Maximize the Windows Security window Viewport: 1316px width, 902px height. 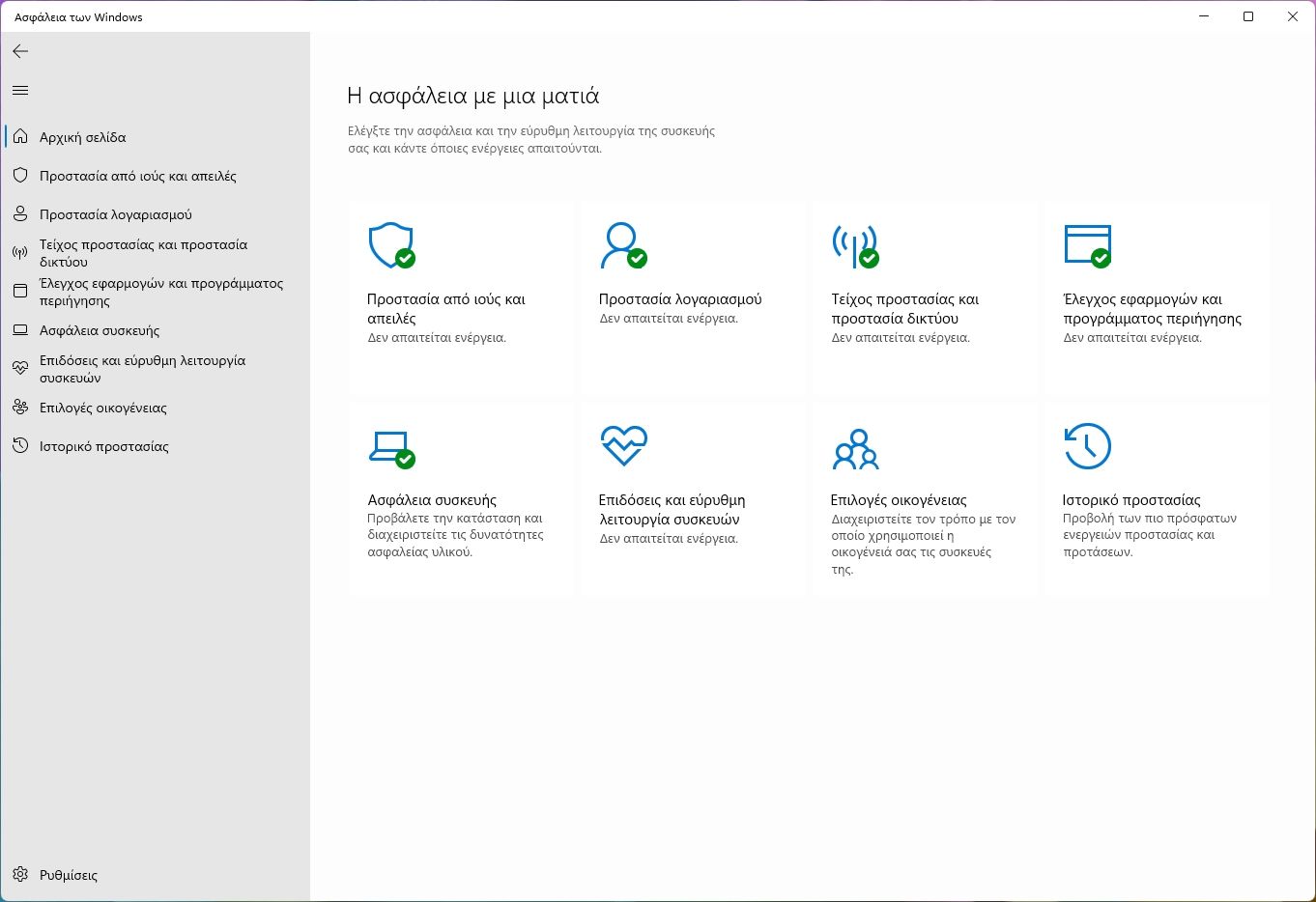[1248, 16]
